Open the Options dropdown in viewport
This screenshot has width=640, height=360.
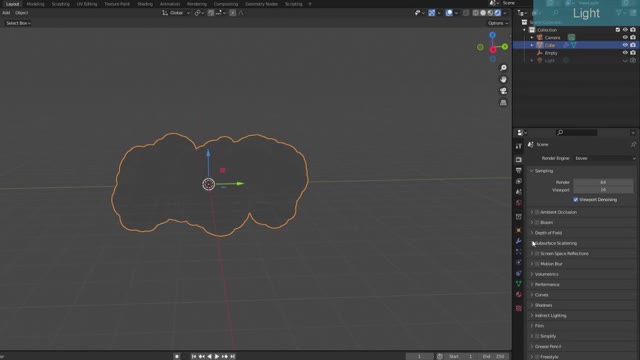point(498,23)
